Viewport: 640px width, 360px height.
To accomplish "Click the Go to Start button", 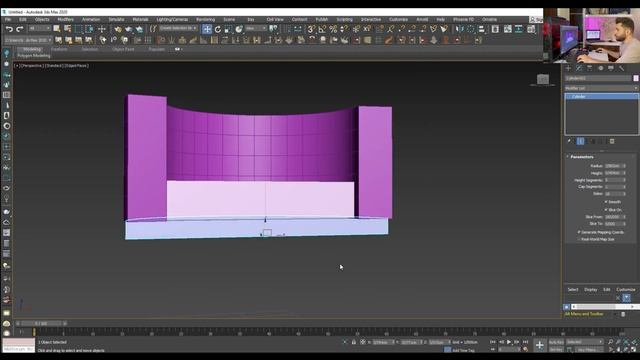I will (493, 342).
